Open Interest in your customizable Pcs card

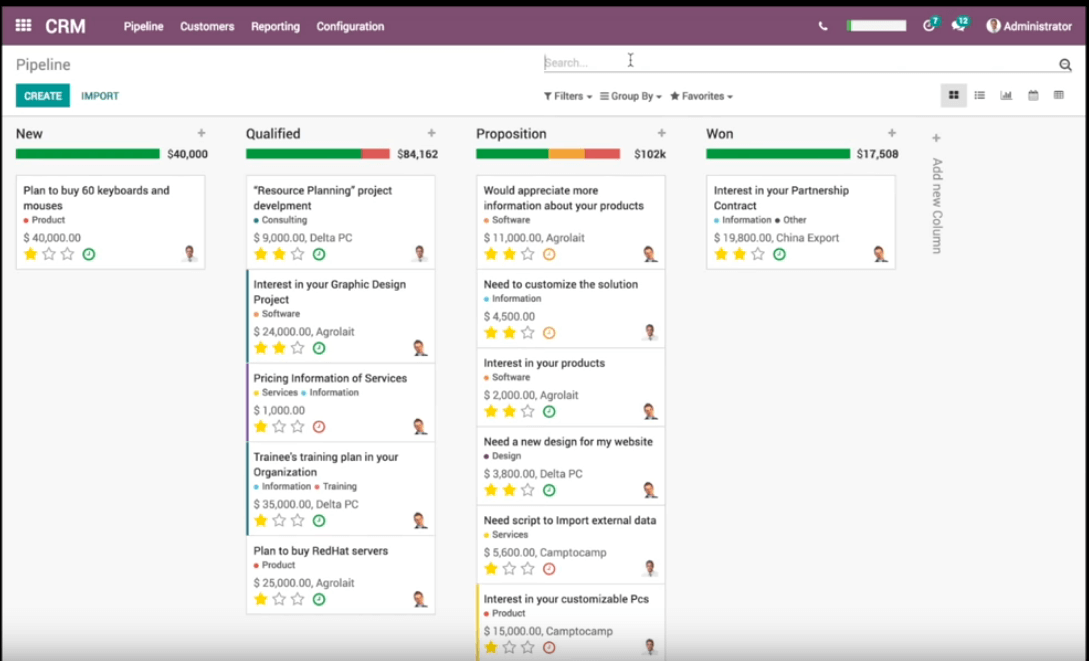click(x=571, y=623)
